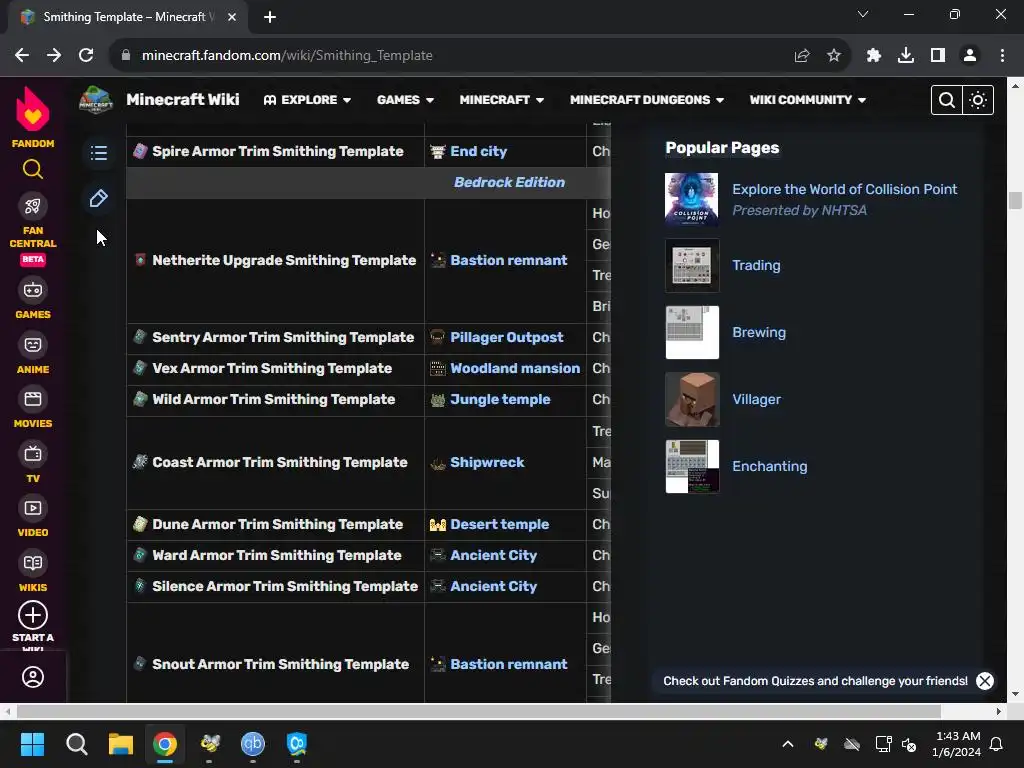The height and width of the screenshot is (768, 1024).
Task: Open the Chrome tab search chevron
Action: 863,14
